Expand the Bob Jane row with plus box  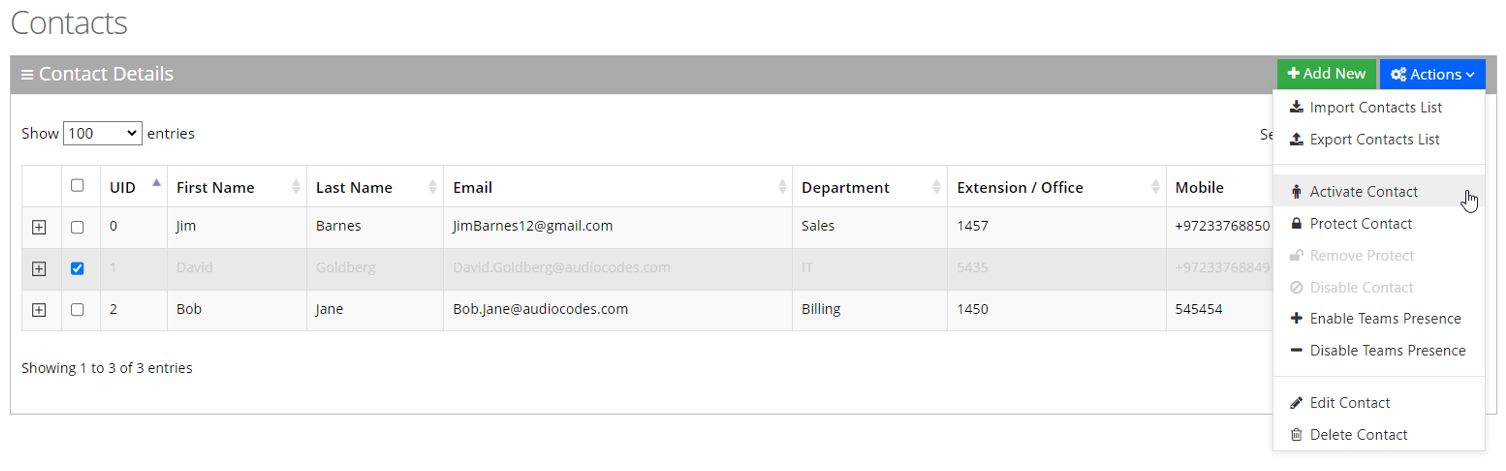tap(39, 310)
